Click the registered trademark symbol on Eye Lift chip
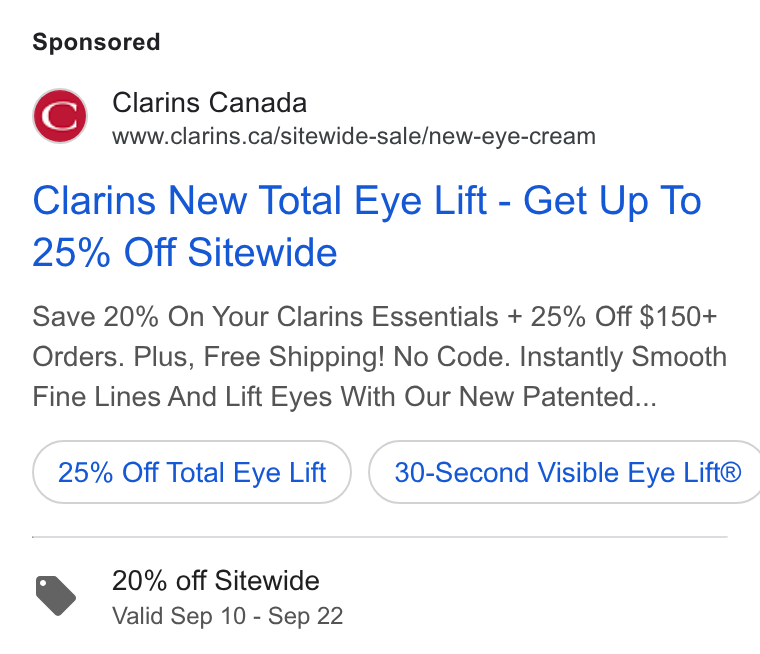760x654 pixels. click(731, 471)
